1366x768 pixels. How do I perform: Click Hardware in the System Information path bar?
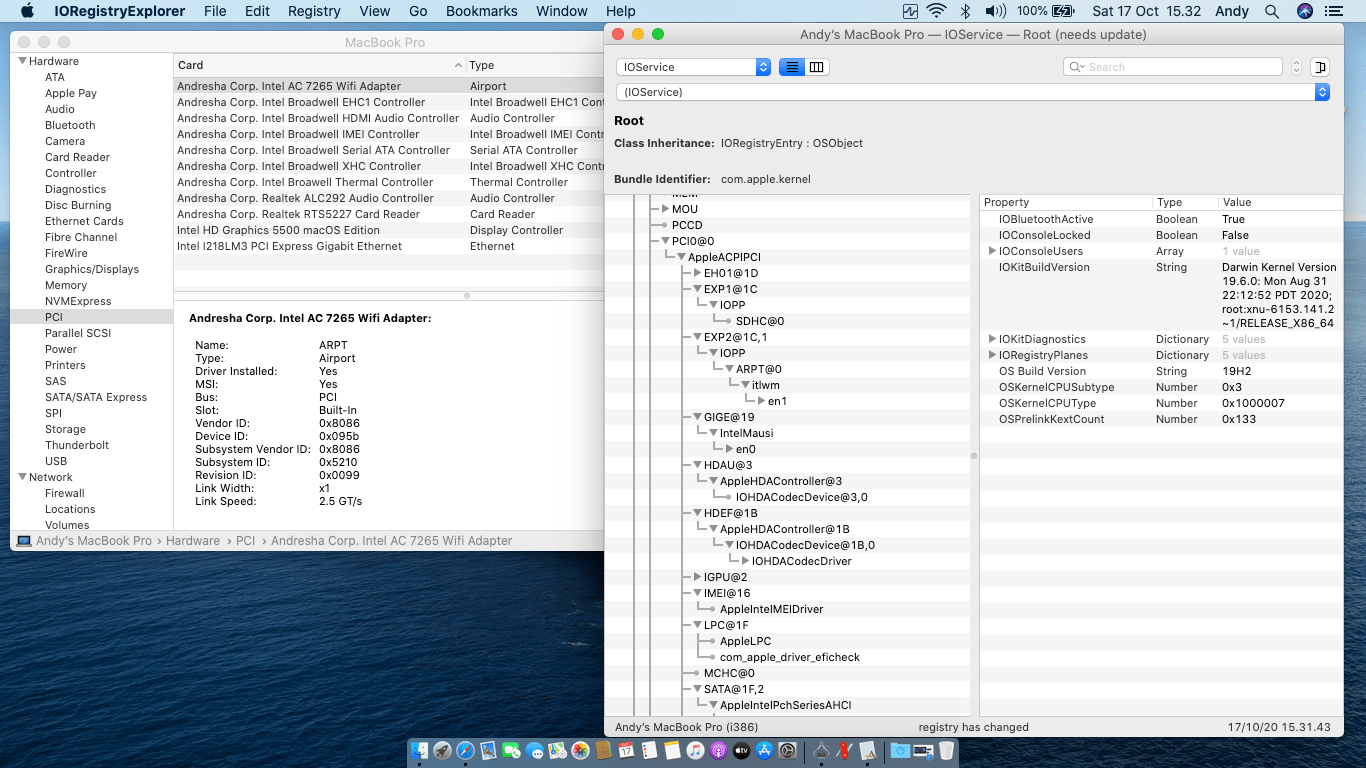pos(193,541)
